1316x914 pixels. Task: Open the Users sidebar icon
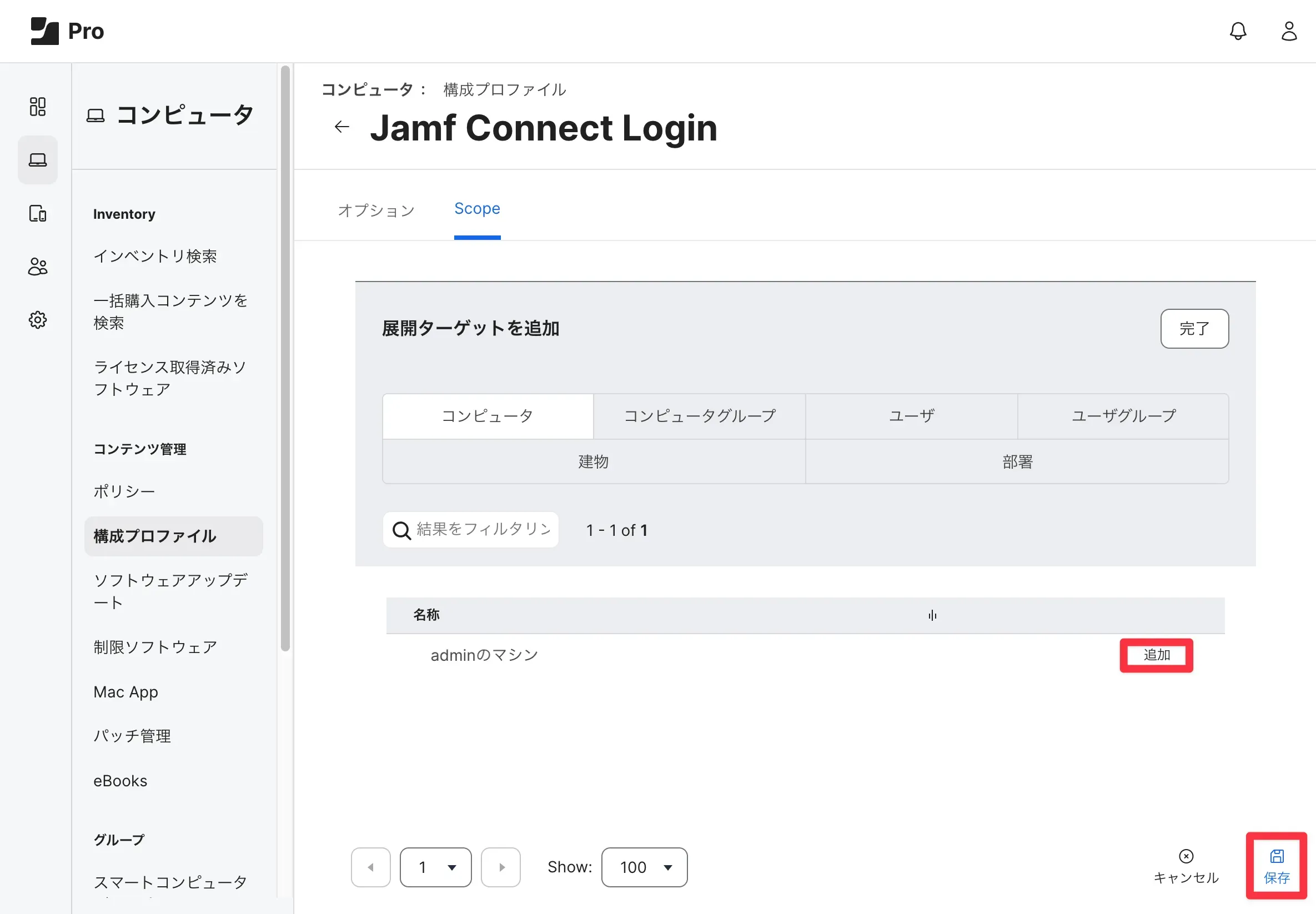click(38, 267)
